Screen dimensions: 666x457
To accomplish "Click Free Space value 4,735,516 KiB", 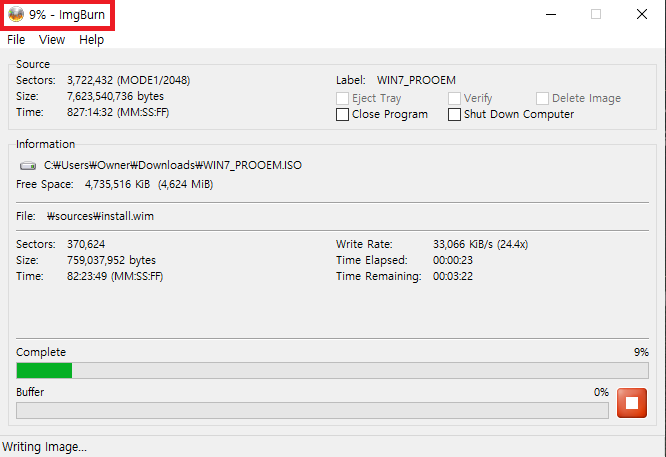I will 117,184.
